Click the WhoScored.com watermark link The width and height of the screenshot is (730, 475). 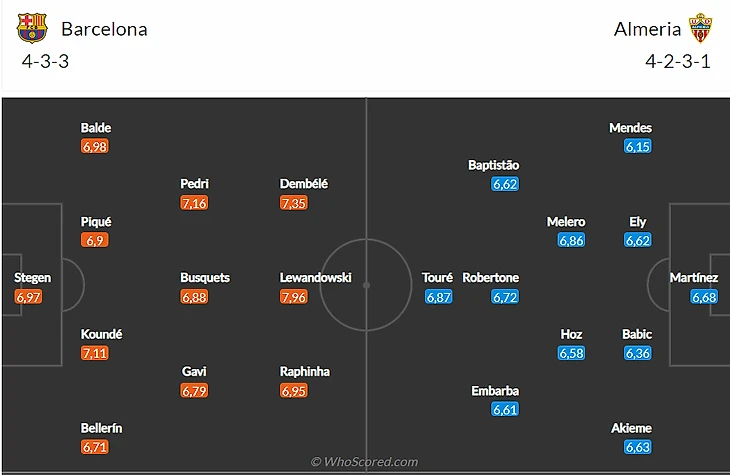pos(364,462)
